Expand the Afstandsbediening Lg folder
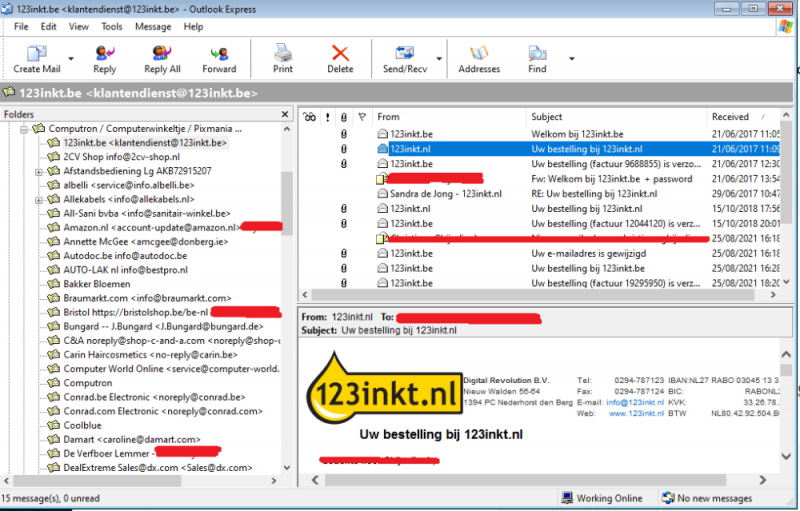Viewport: 800px width, 511px height. tap(39, 171)
